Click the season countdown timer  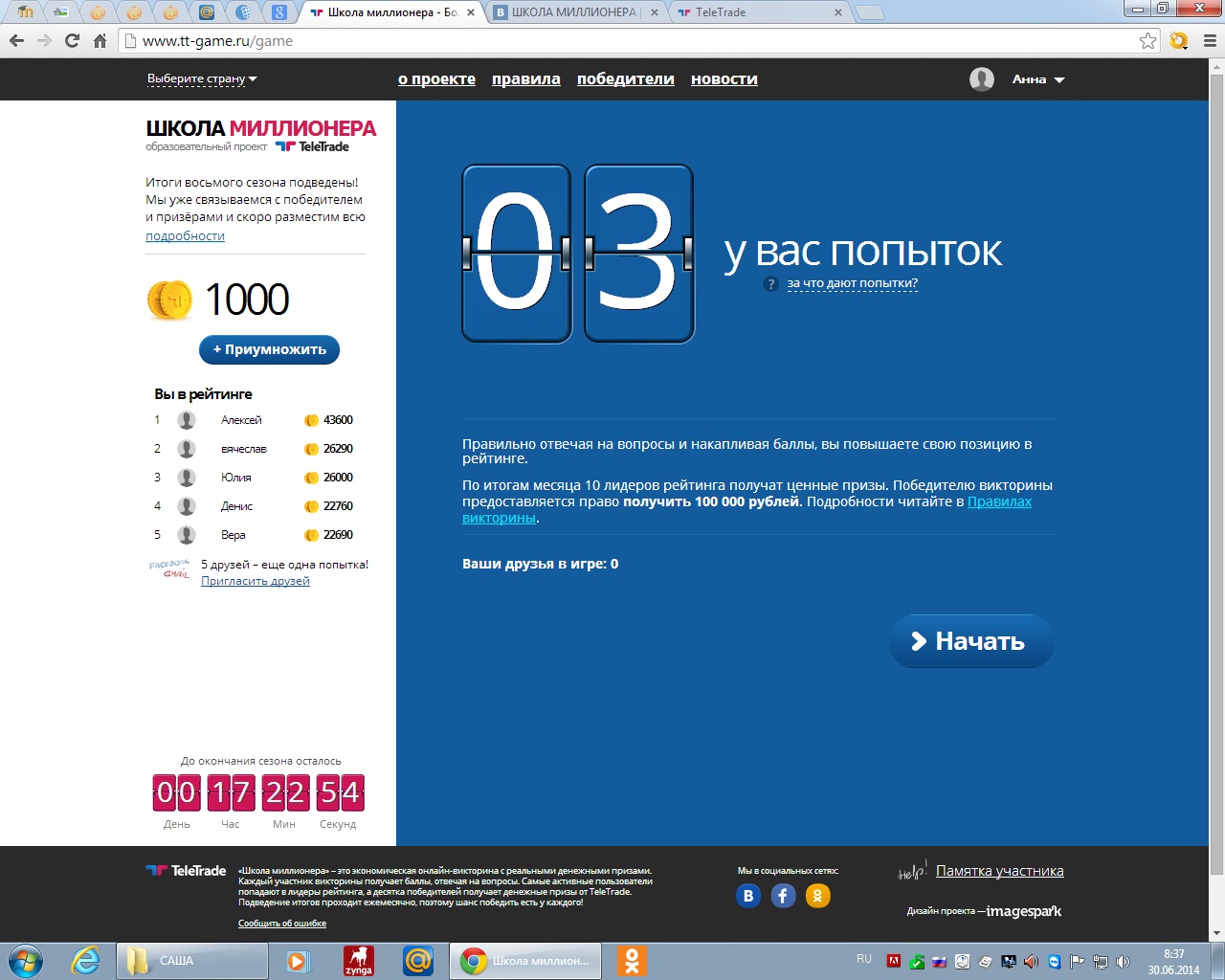coord(258,792)
